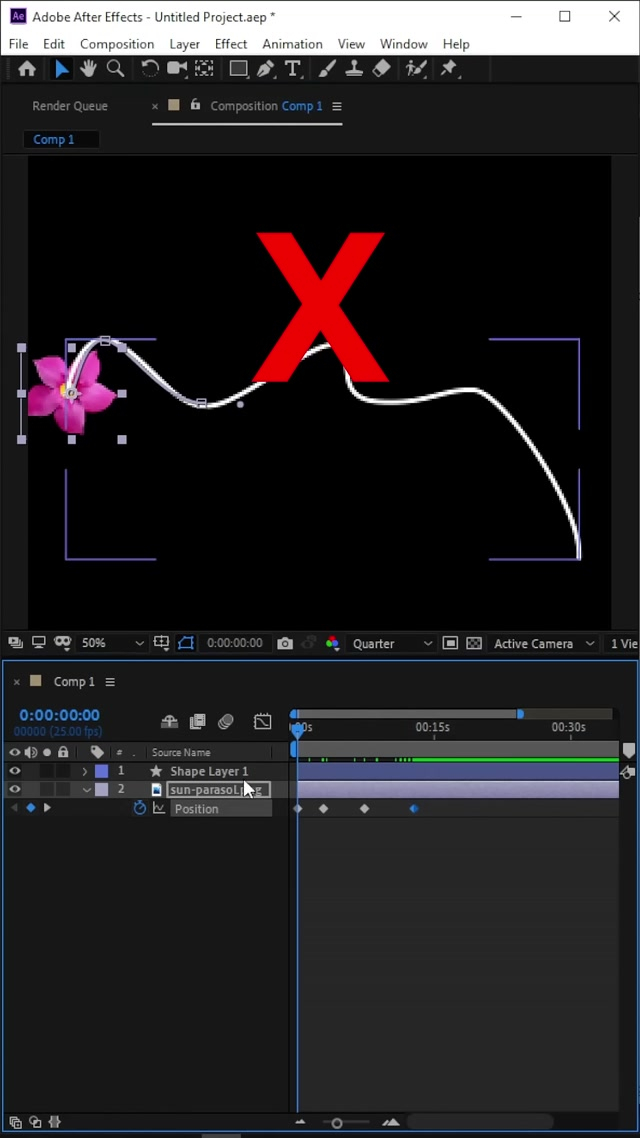Switch to the Render Queue tab
The width and height of the screenshot is (640, 1138).
[x=70, y=106]
